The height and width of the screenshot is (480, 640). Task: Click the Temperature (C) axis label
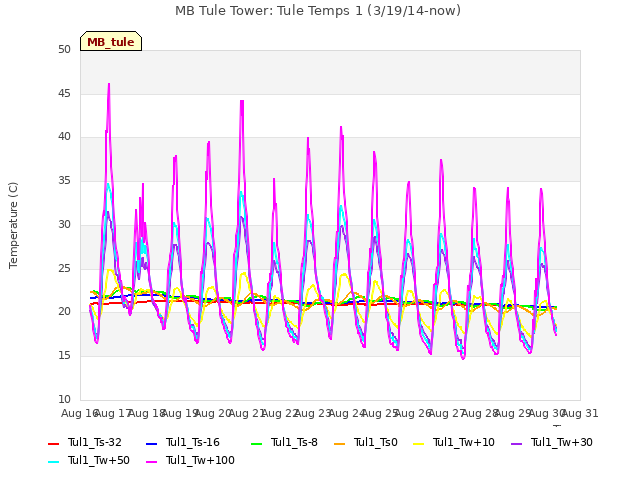13,225
